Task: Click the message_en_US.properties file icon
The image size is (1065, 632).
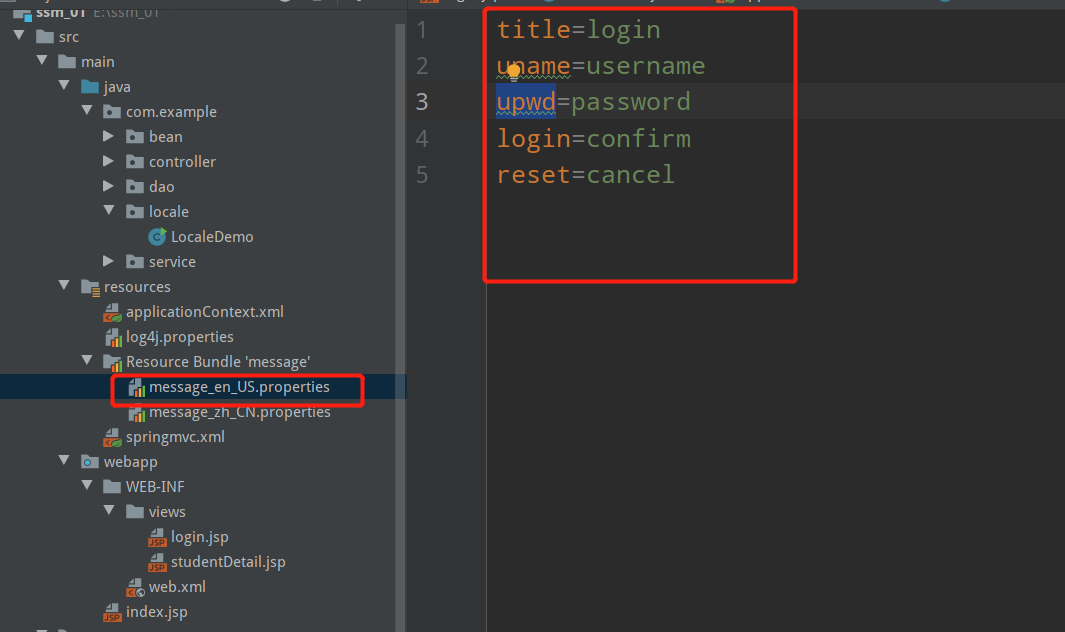Action: (137, 387)
